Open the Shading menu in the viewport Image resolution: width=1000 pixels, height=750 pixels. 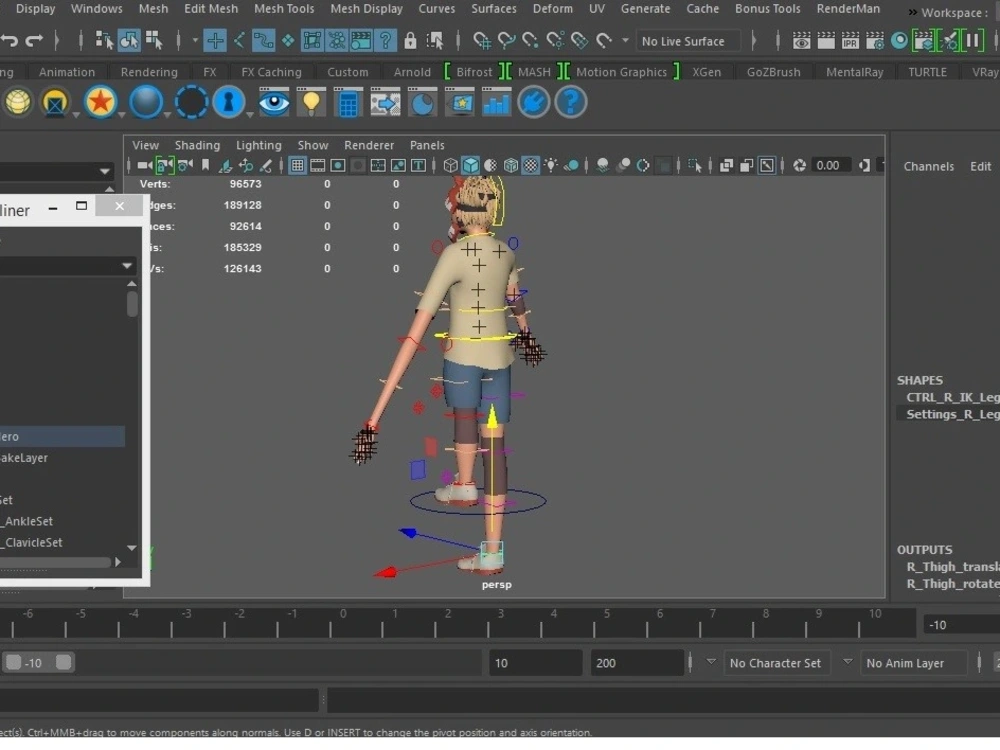tap(197, 145)
